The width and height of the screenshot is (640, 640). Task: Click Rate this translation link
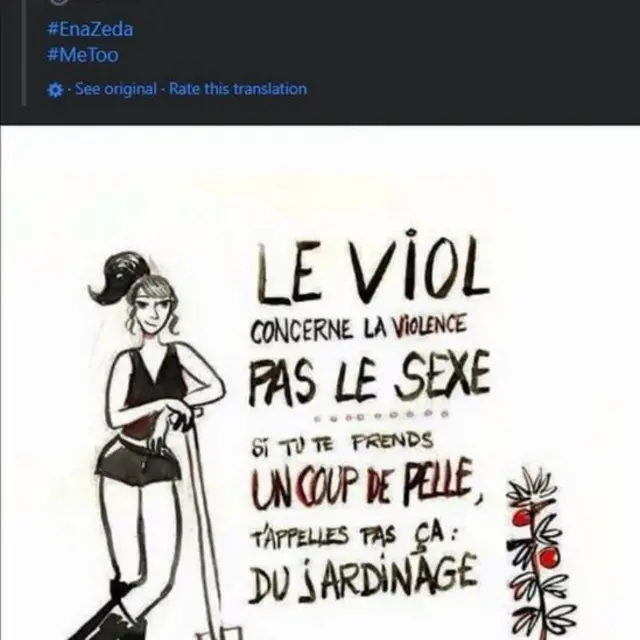pos(238,89)
